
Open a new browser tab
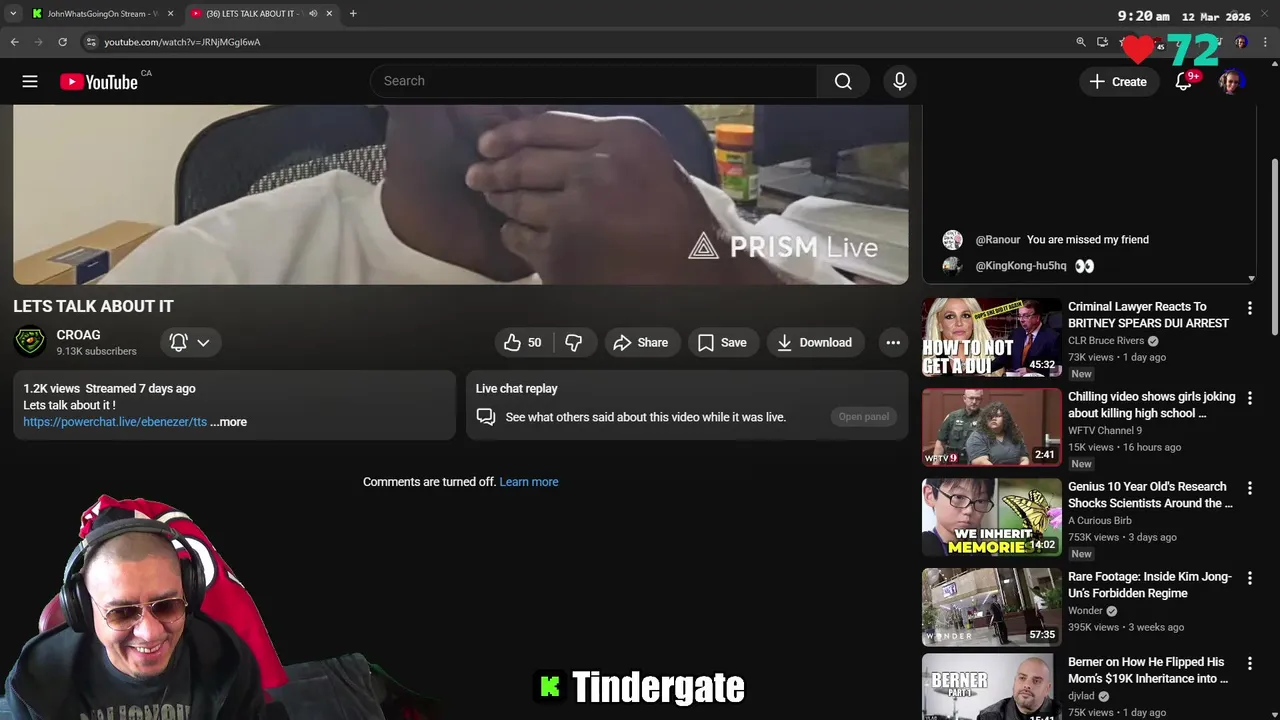pos(353,13)
